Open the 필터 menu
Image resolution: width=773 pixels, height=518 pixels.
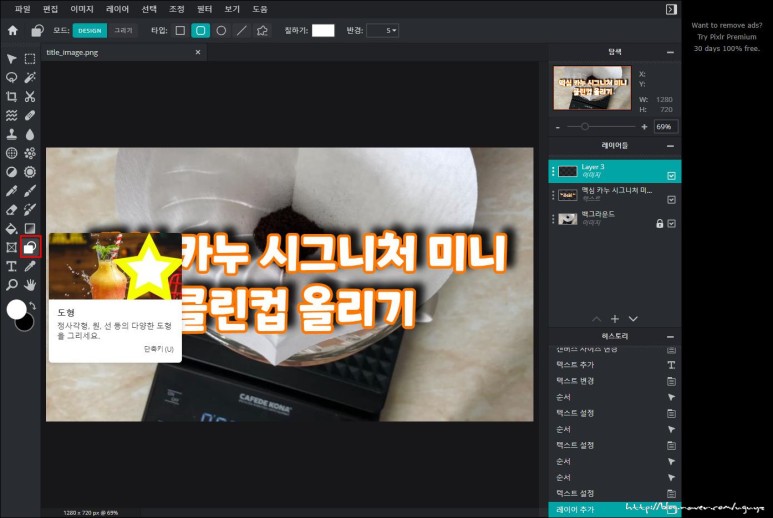[204, 9]
